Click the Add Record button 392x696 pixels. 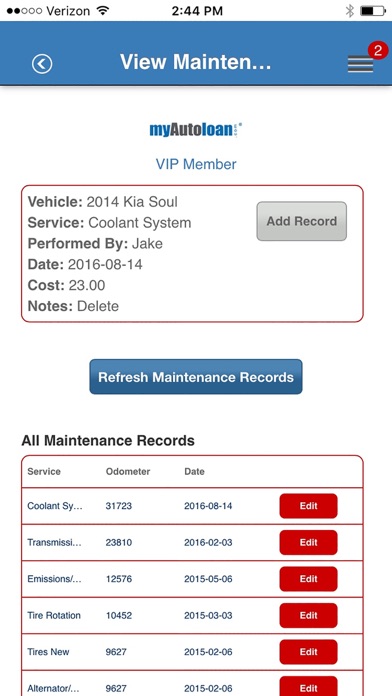click(x=301, y=221)
